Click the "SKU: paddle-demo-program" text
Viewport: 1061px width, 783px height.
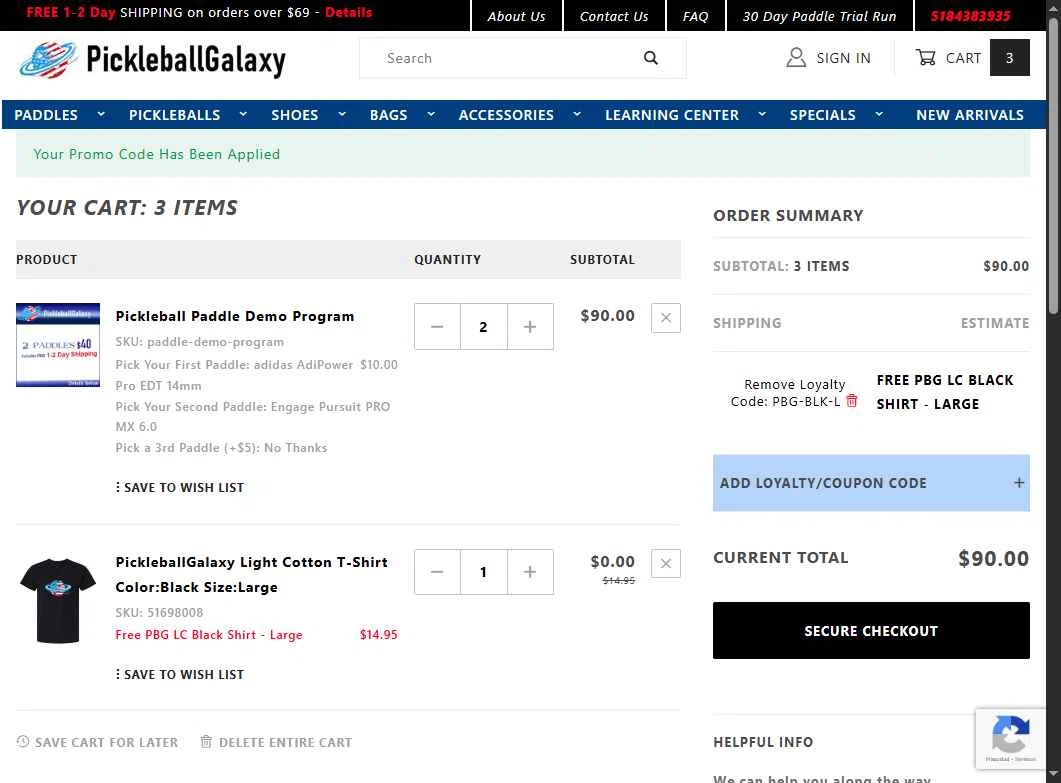pos(199,342)
